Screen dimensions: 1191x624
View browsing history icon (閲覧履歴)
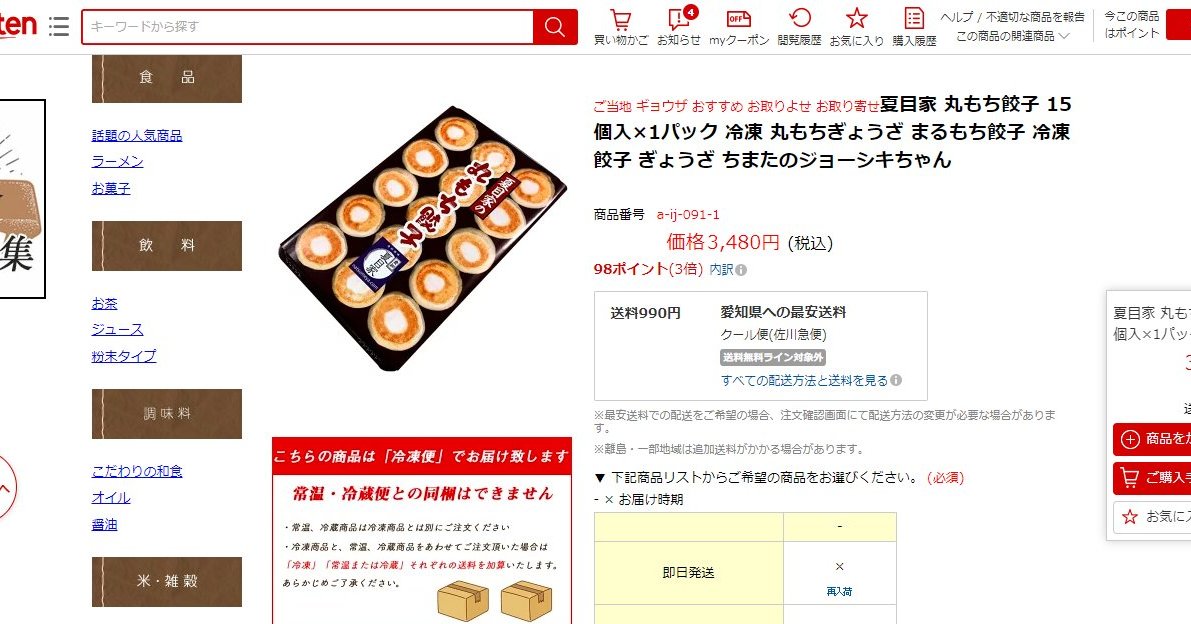[x=799, y=27]
